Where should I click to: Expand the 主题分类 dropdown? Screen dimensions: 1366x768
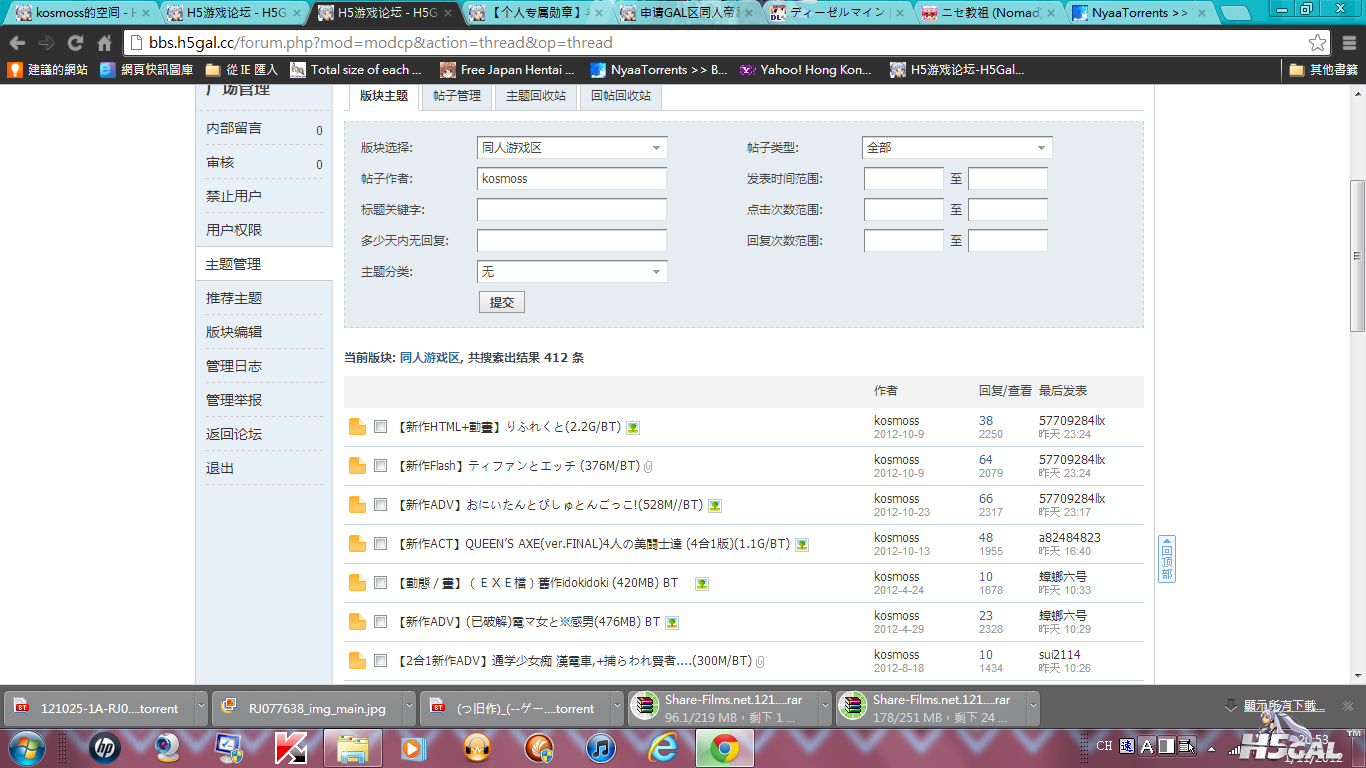point(572,272)
